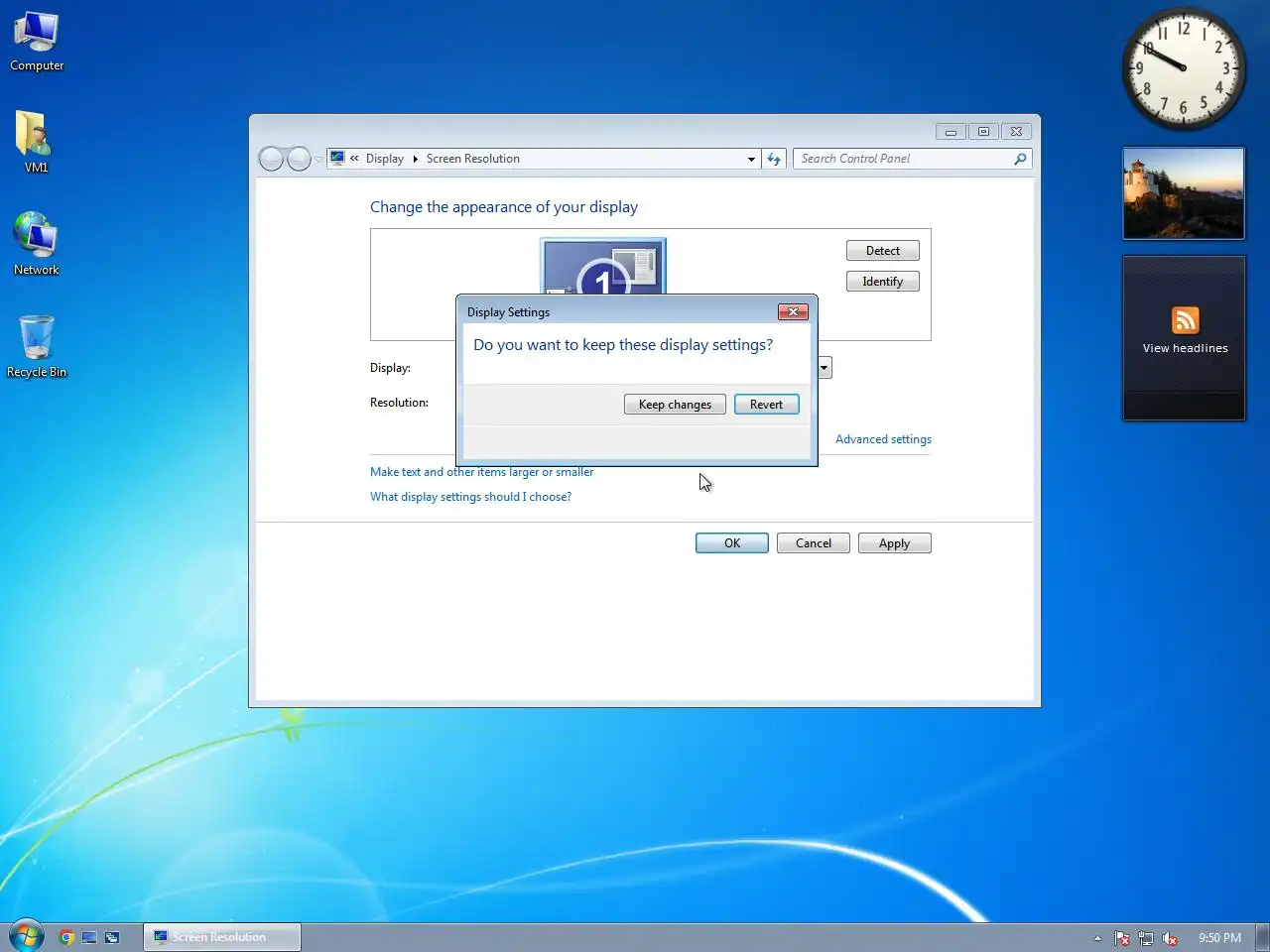Click the clock gadget on desktop
1270x952 pixels.
pos(1184,68)
